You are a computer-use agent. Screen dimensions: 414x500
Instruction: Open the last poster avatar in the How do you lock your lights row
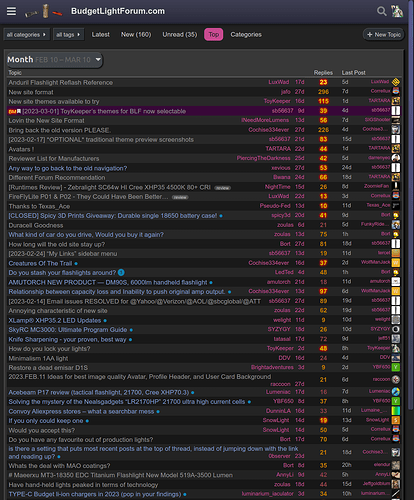pos(396,348)
